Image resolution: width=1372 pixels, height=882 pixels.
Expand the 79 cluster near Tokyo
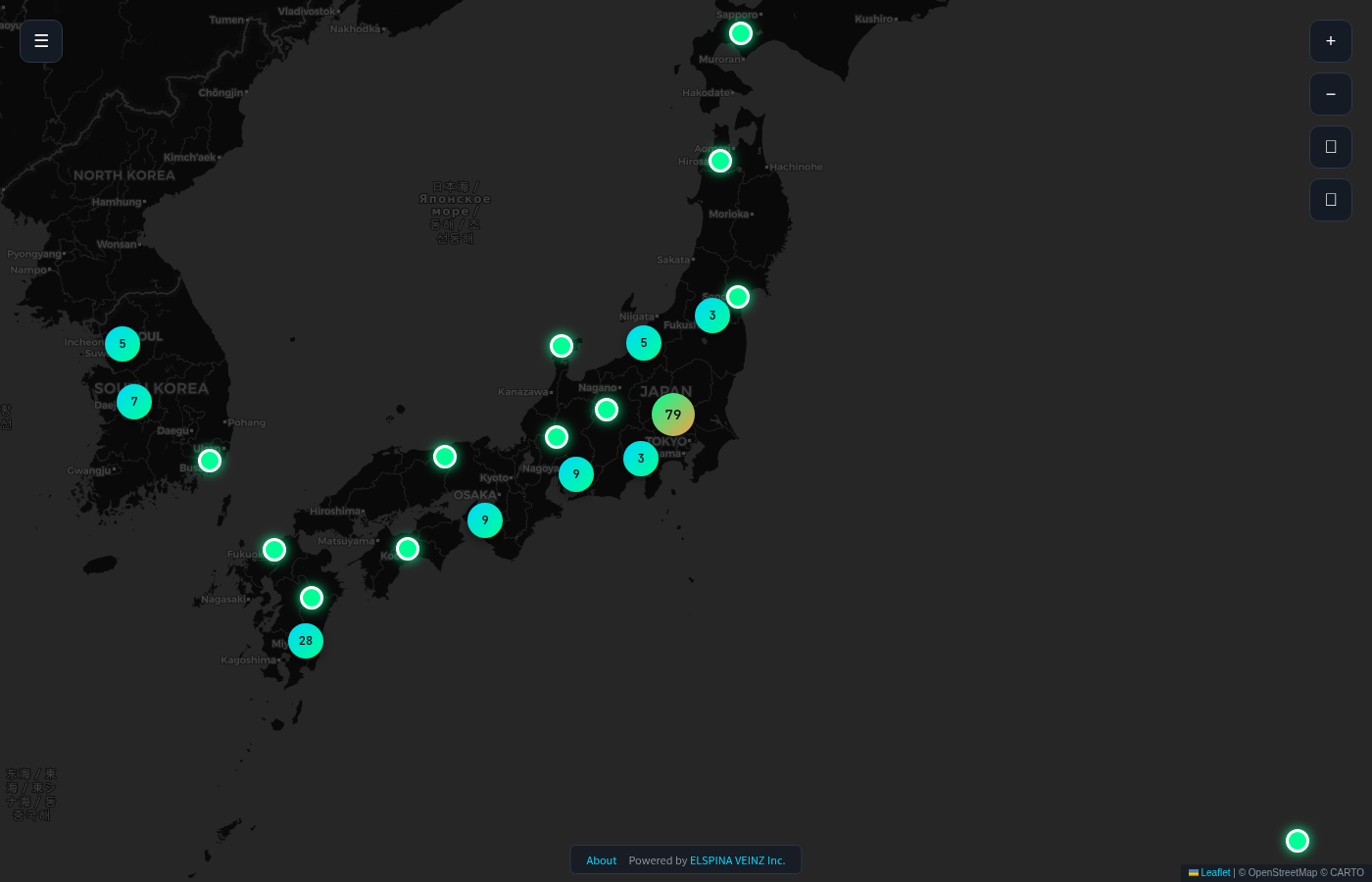pos(673,415)
